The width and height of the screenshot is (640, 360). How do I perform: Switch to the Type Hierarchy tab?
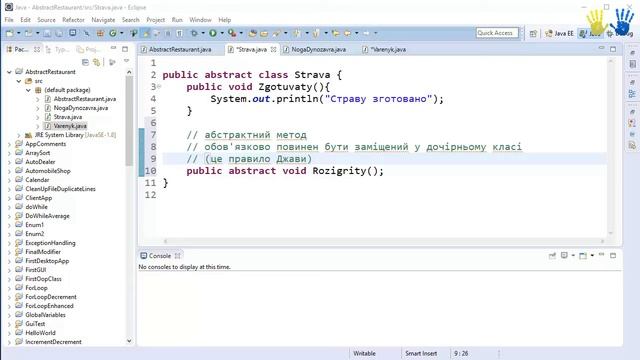(58, 49)
